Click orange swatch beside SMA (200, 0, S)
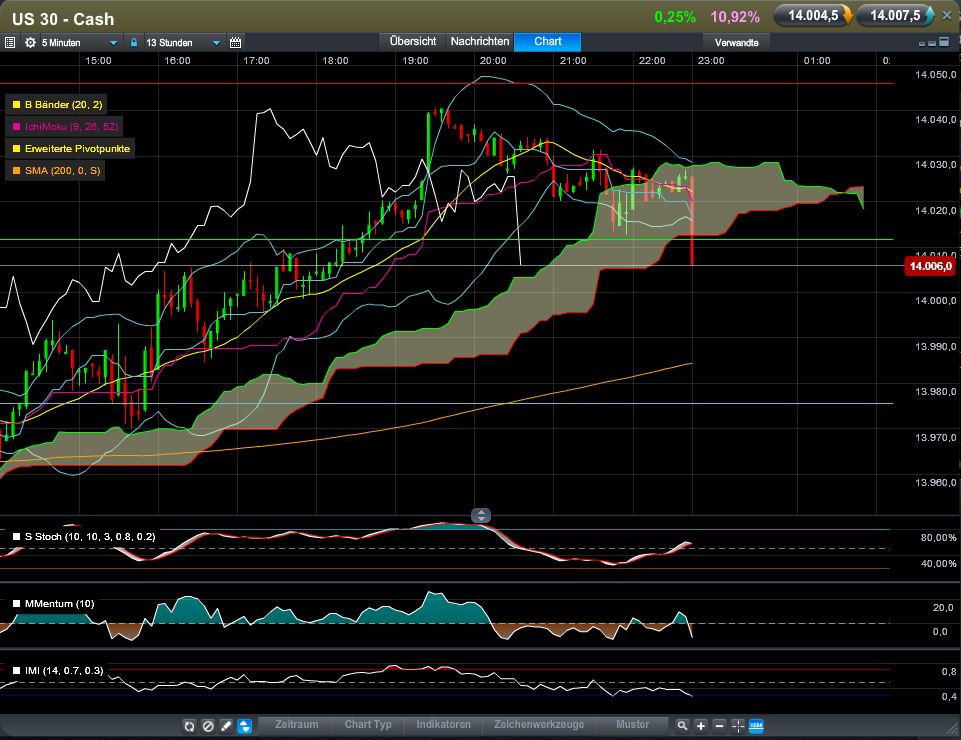Image resolution: width=961 pixels, height=740 pixels. [17, 170]
